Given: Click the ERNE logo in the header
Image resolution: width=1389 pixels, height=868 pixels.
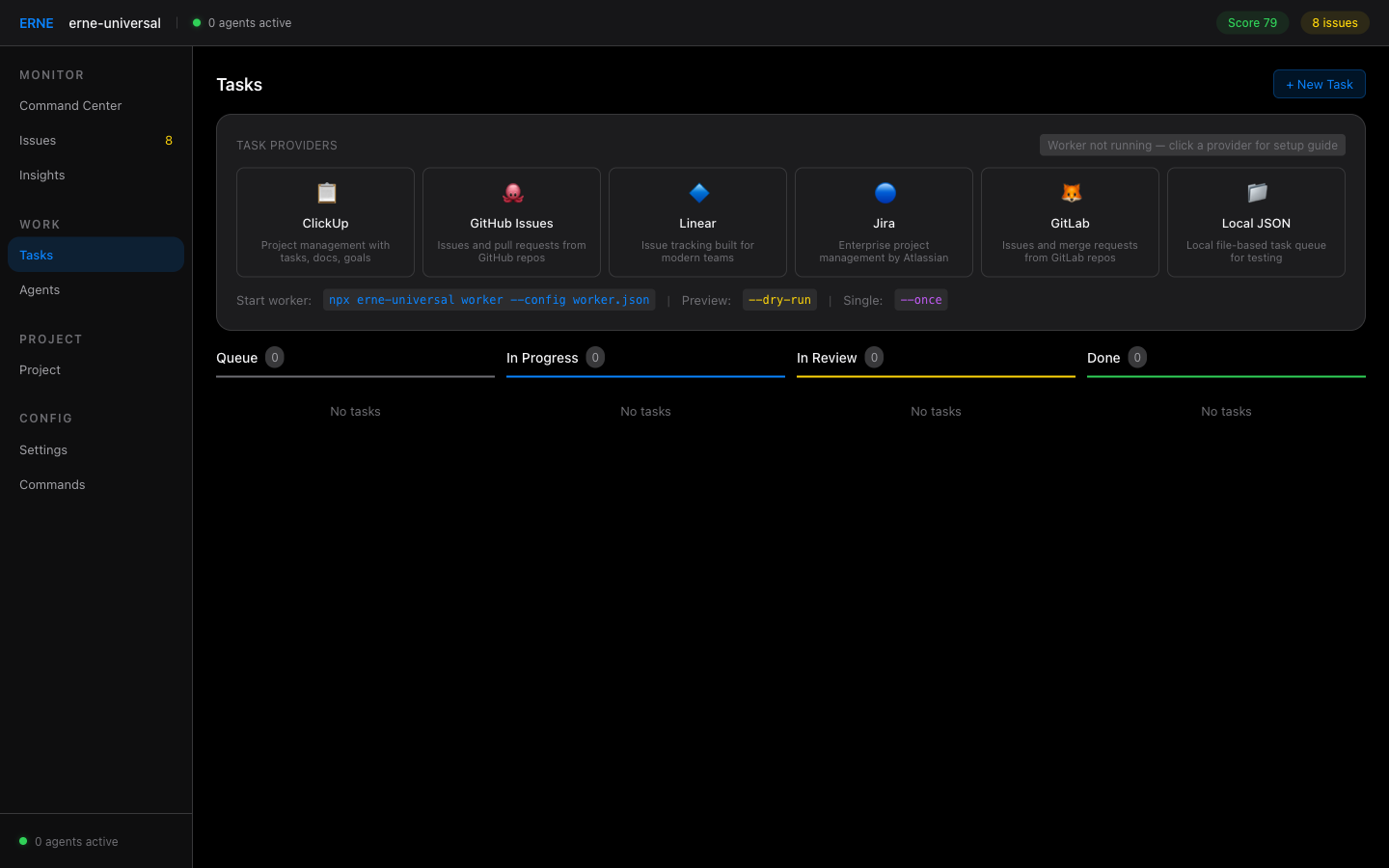Looking at the screenshot, I should pos(37,23).
